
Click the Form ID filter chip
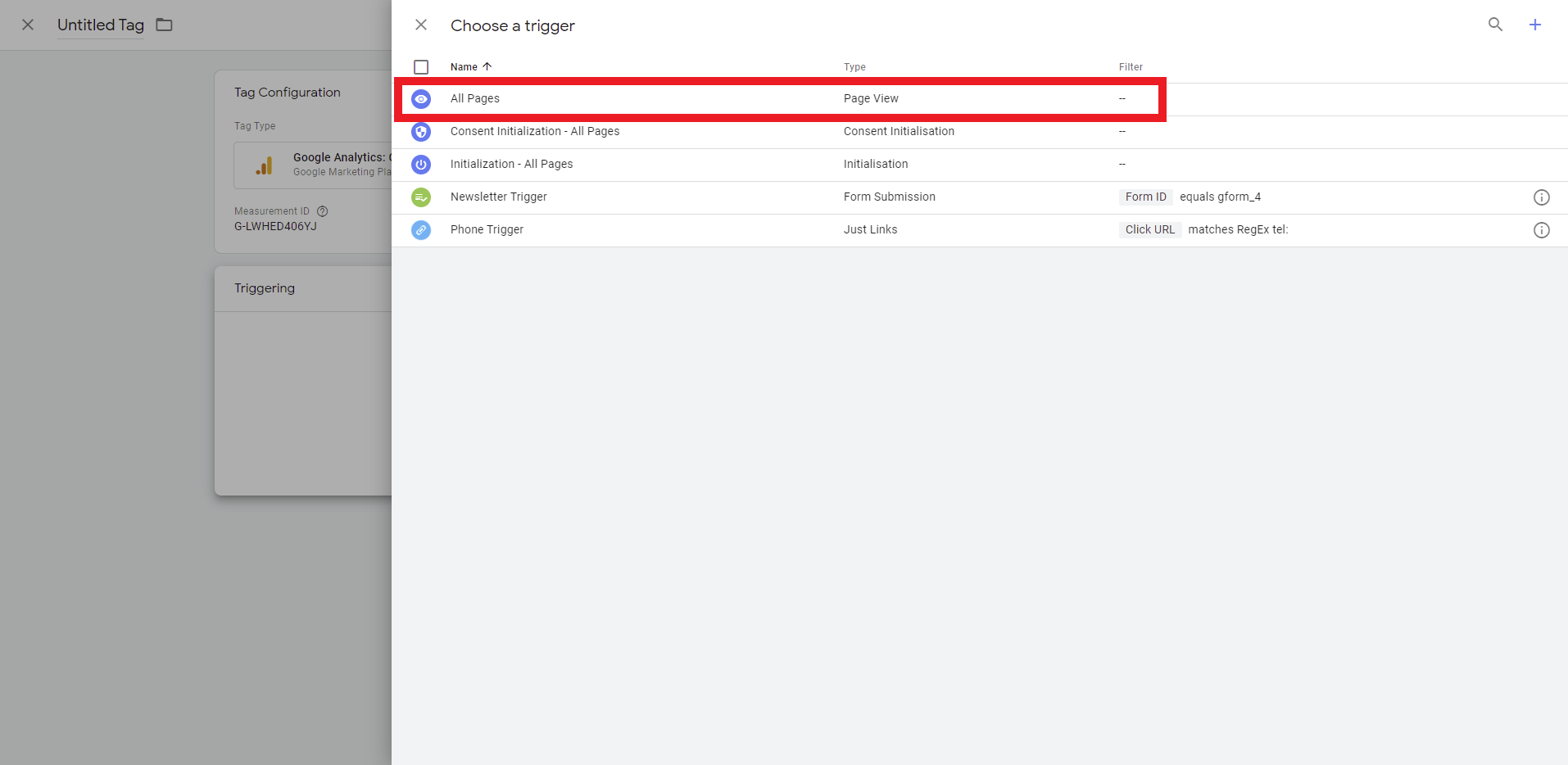point(1145,197)
